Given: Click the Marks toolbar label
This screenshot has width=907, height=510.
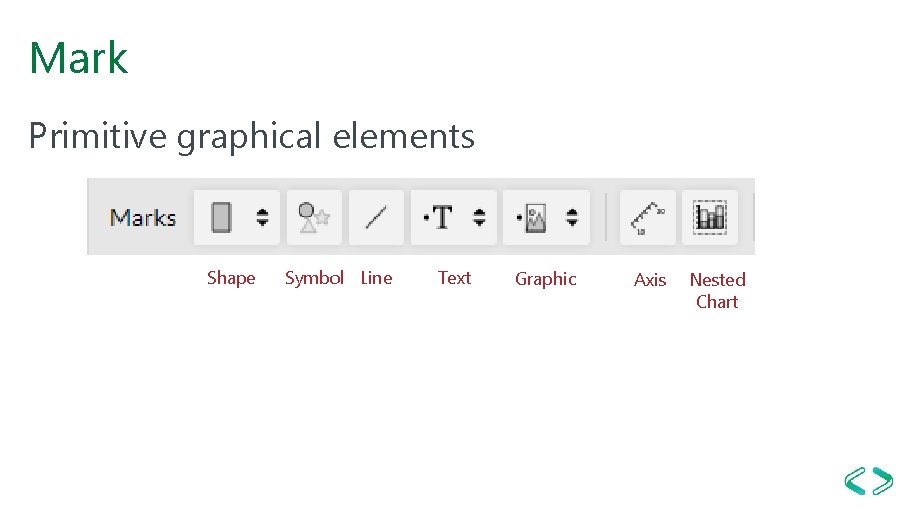Looking at the screenshot, I should [142, 218].
